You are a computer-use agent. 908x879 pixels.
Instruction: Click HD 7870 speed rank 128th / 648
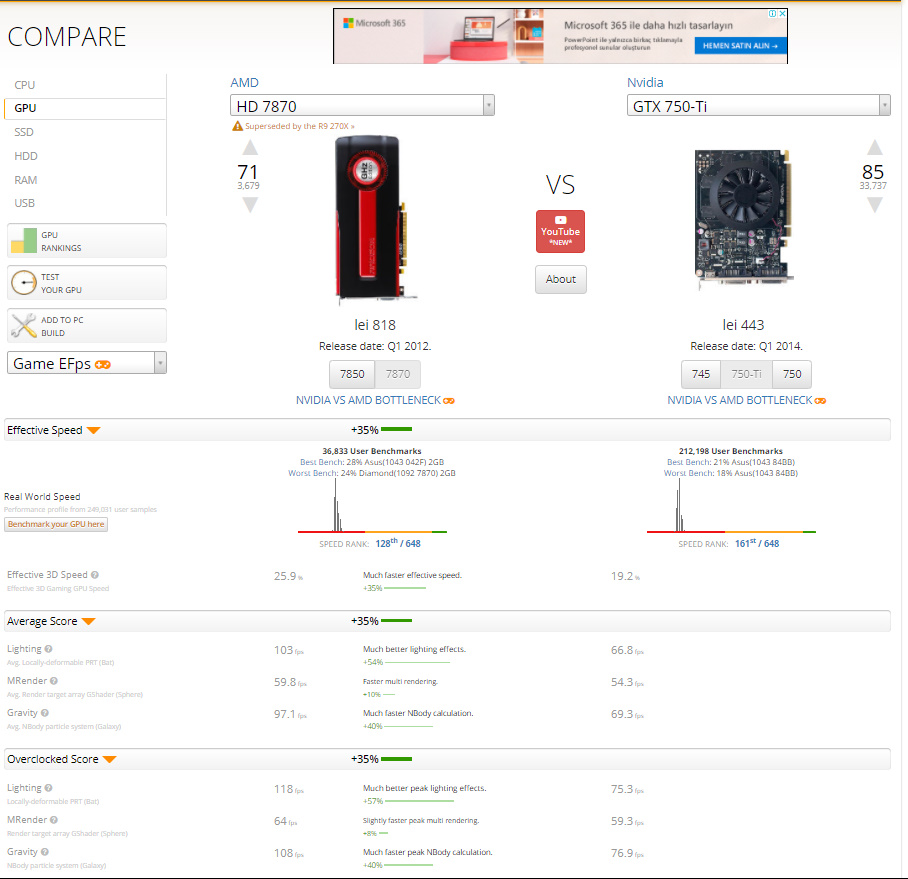click(398, 544)
